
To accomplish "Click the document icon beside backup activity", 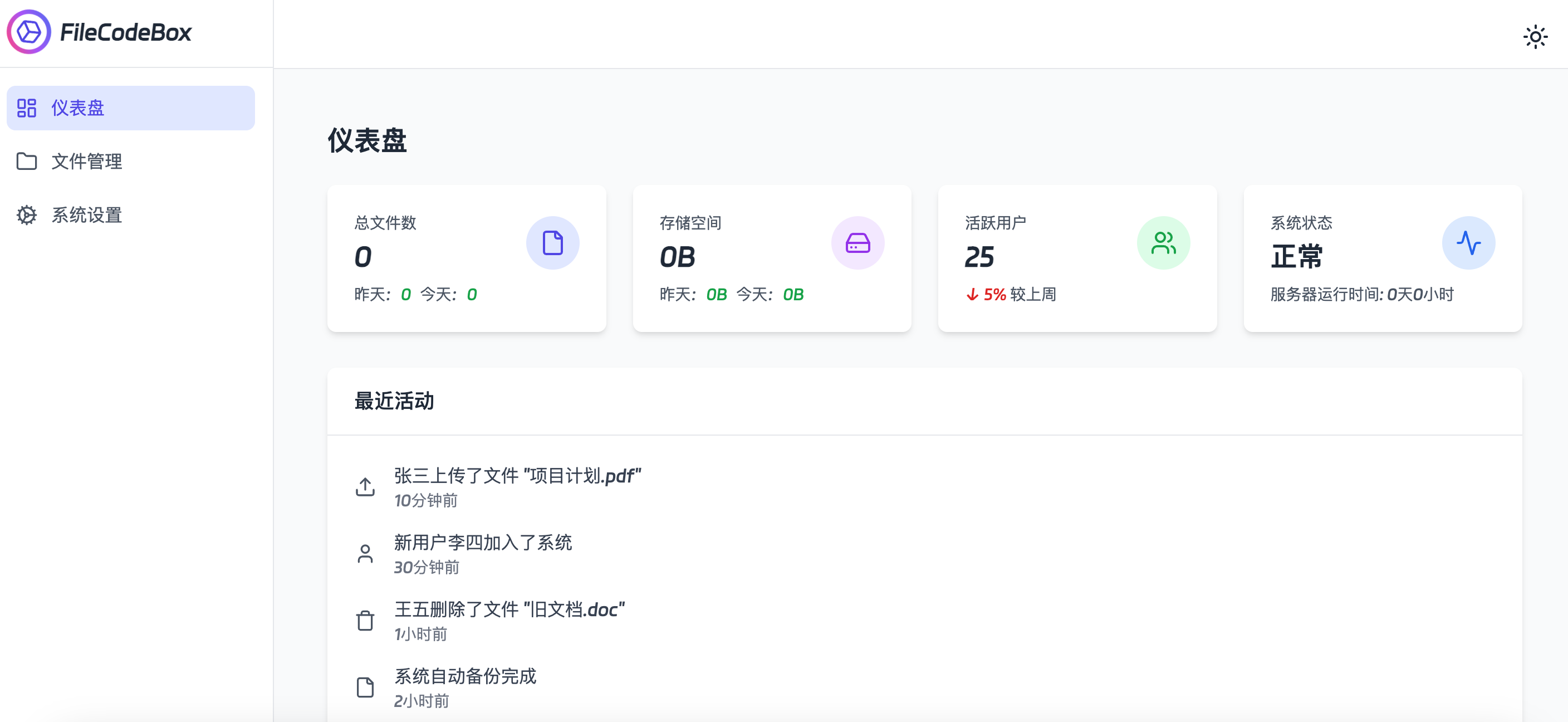I will [365, 688].
